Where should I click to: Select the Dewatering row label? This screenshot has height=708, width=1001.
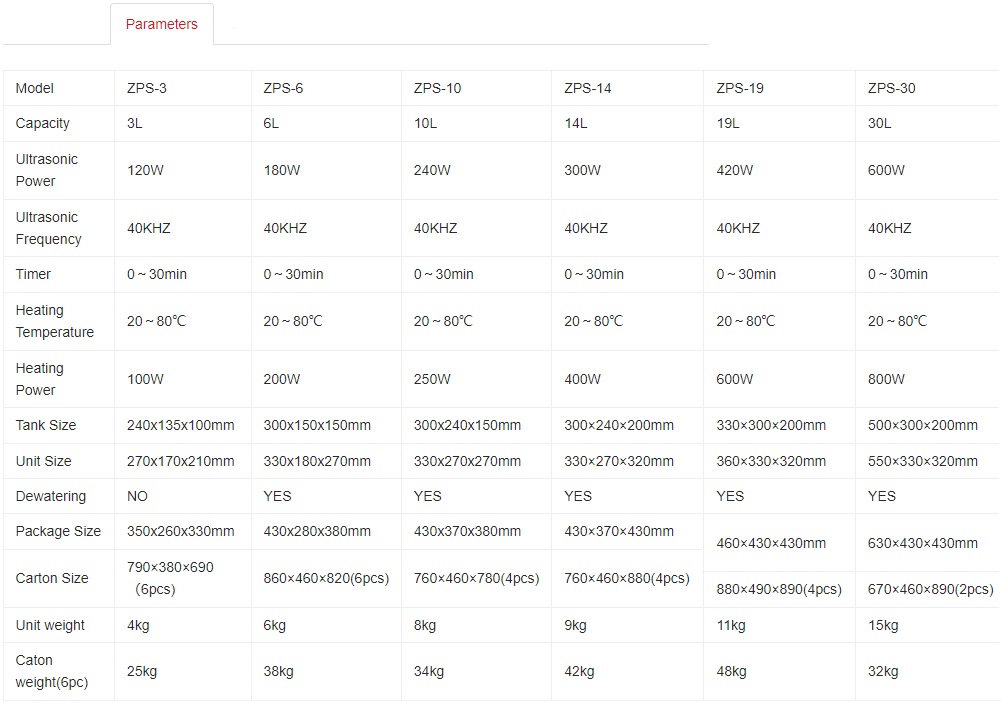pyautogui.click(x=51, y=496)
